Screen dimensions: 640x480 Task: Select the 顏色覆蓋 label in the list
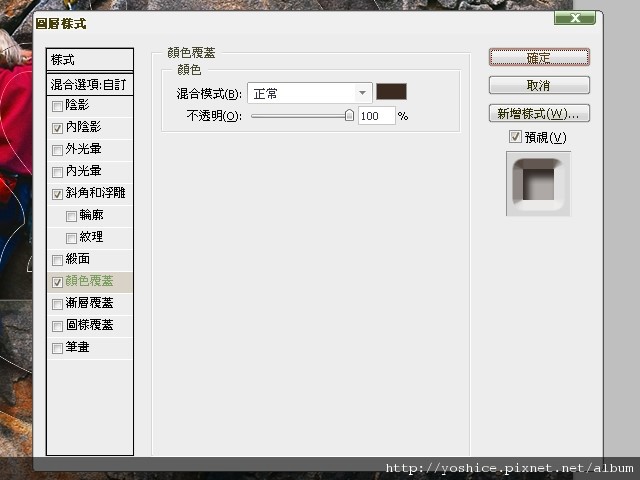(x=89, y=281)
